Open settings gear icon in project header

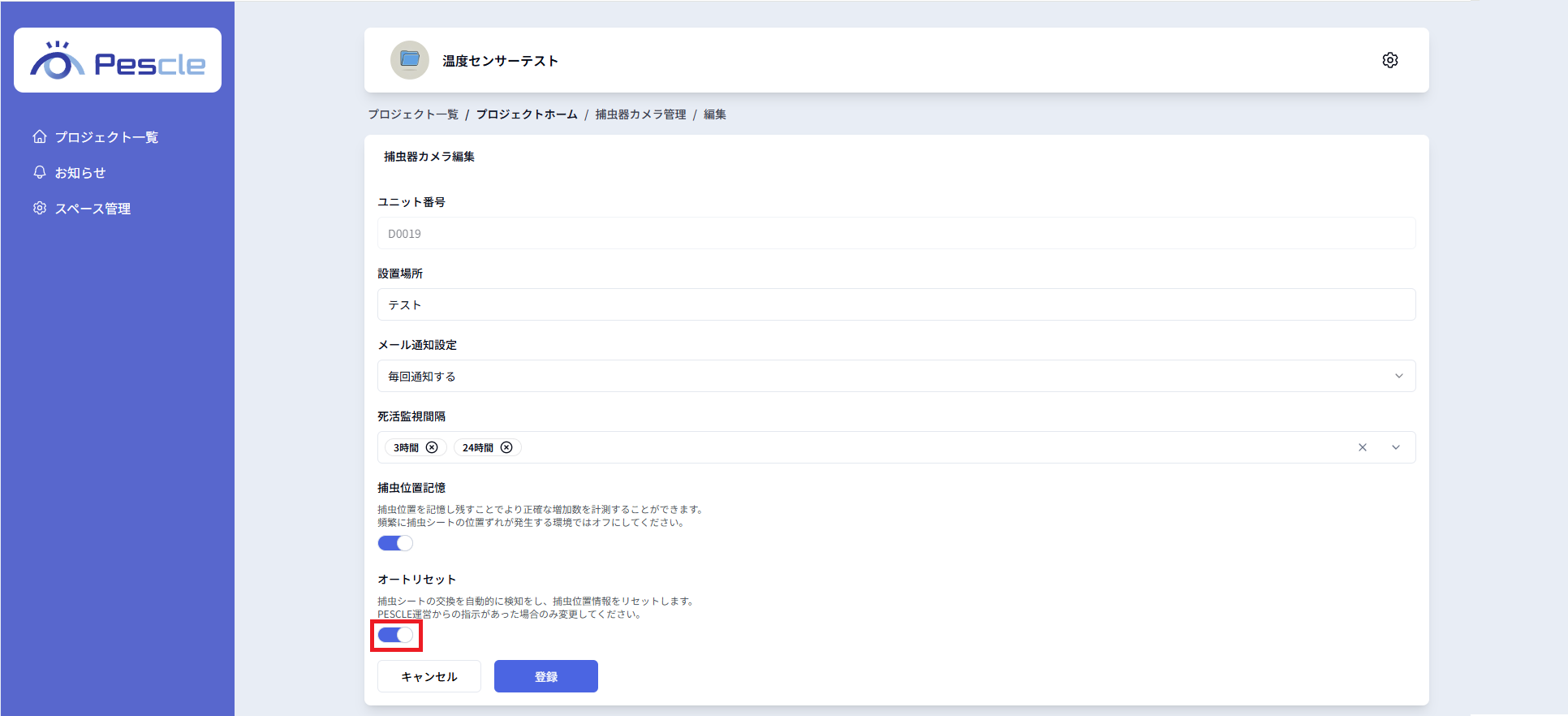pos(1389,60)
